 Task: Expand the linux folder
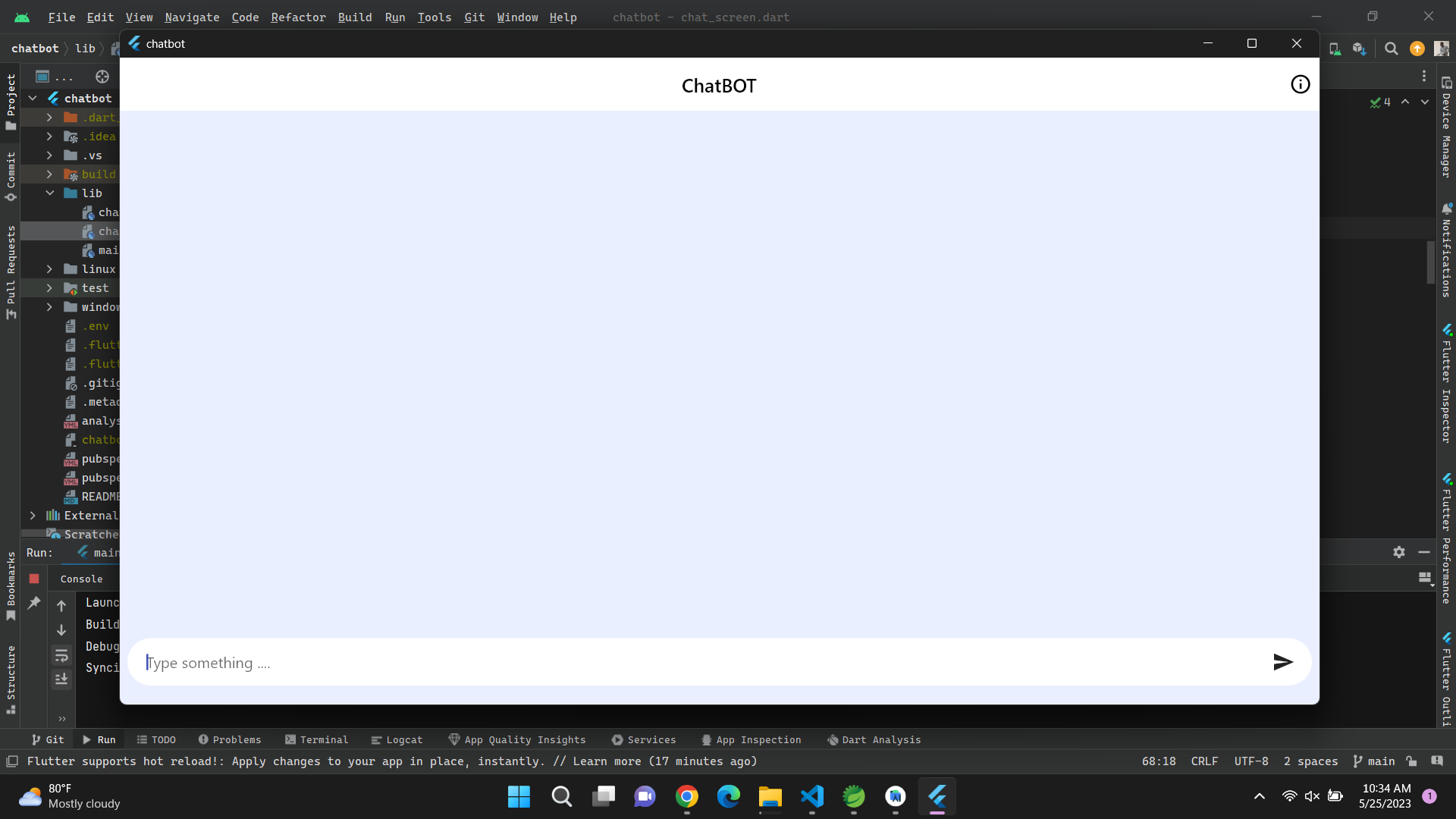point(49,269)
